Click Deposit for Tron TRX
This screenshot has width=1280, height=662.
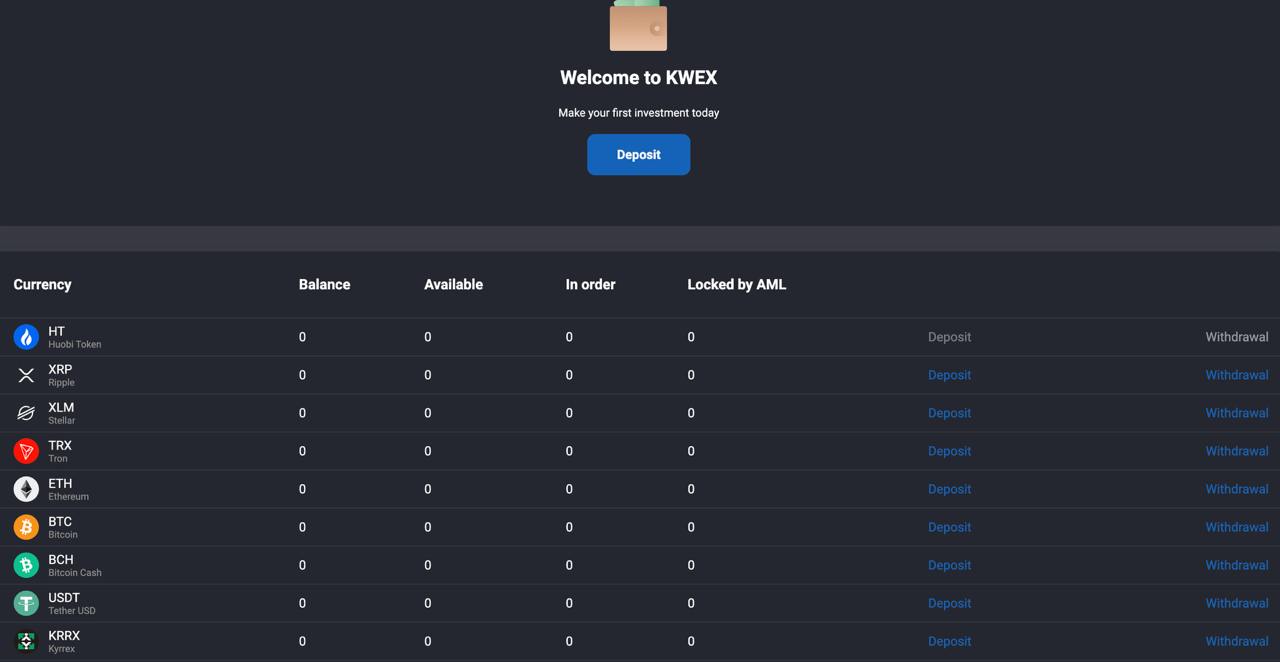(949, 451)
